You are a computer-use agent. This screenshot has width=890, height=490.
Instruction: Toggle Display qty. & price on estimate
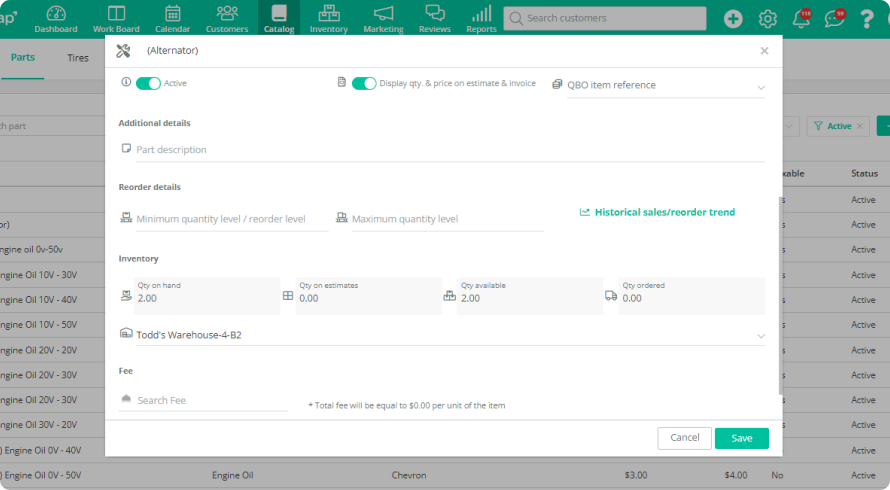click(x=364, y=84)
